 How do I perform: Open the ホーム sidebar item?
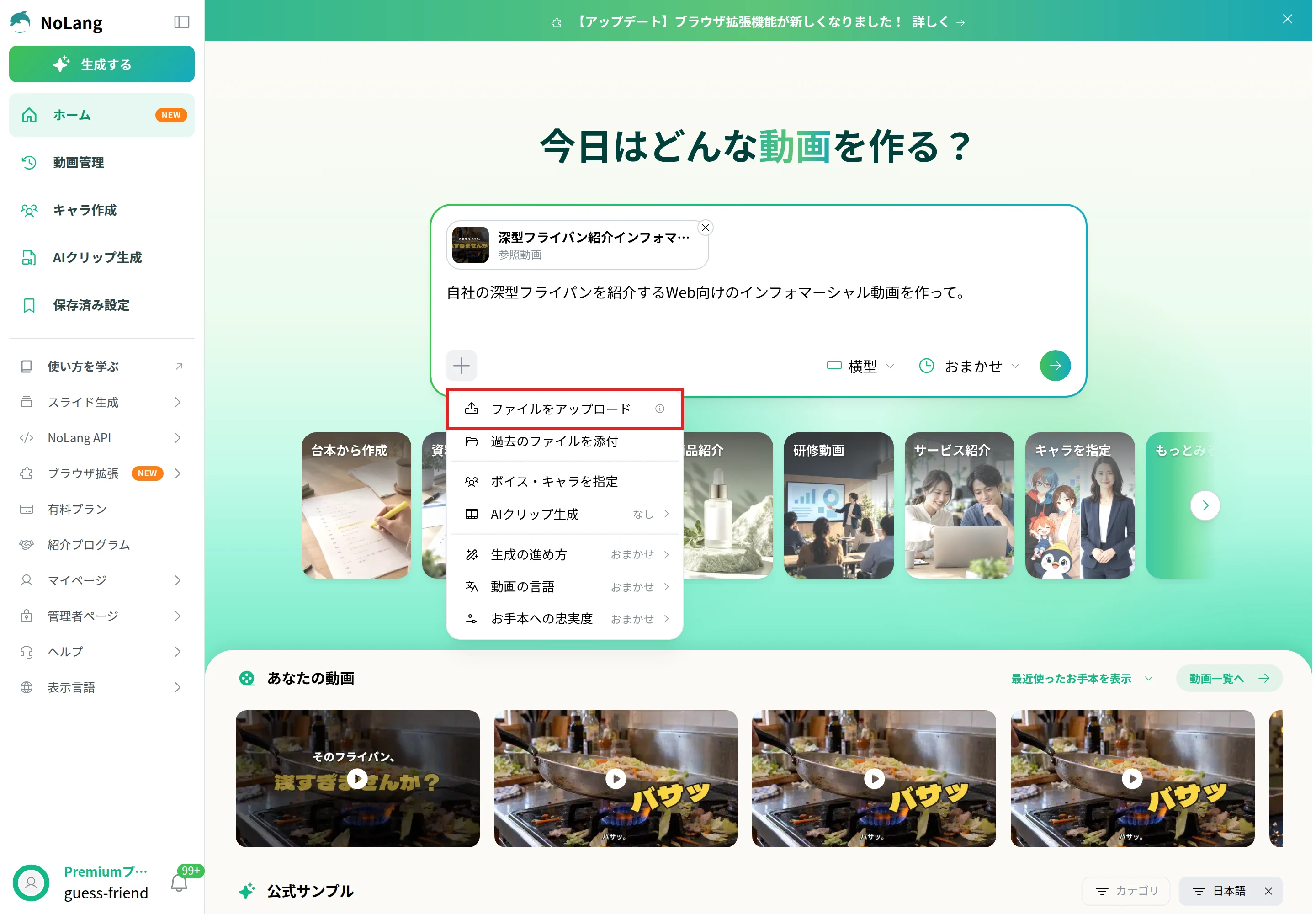102,115
